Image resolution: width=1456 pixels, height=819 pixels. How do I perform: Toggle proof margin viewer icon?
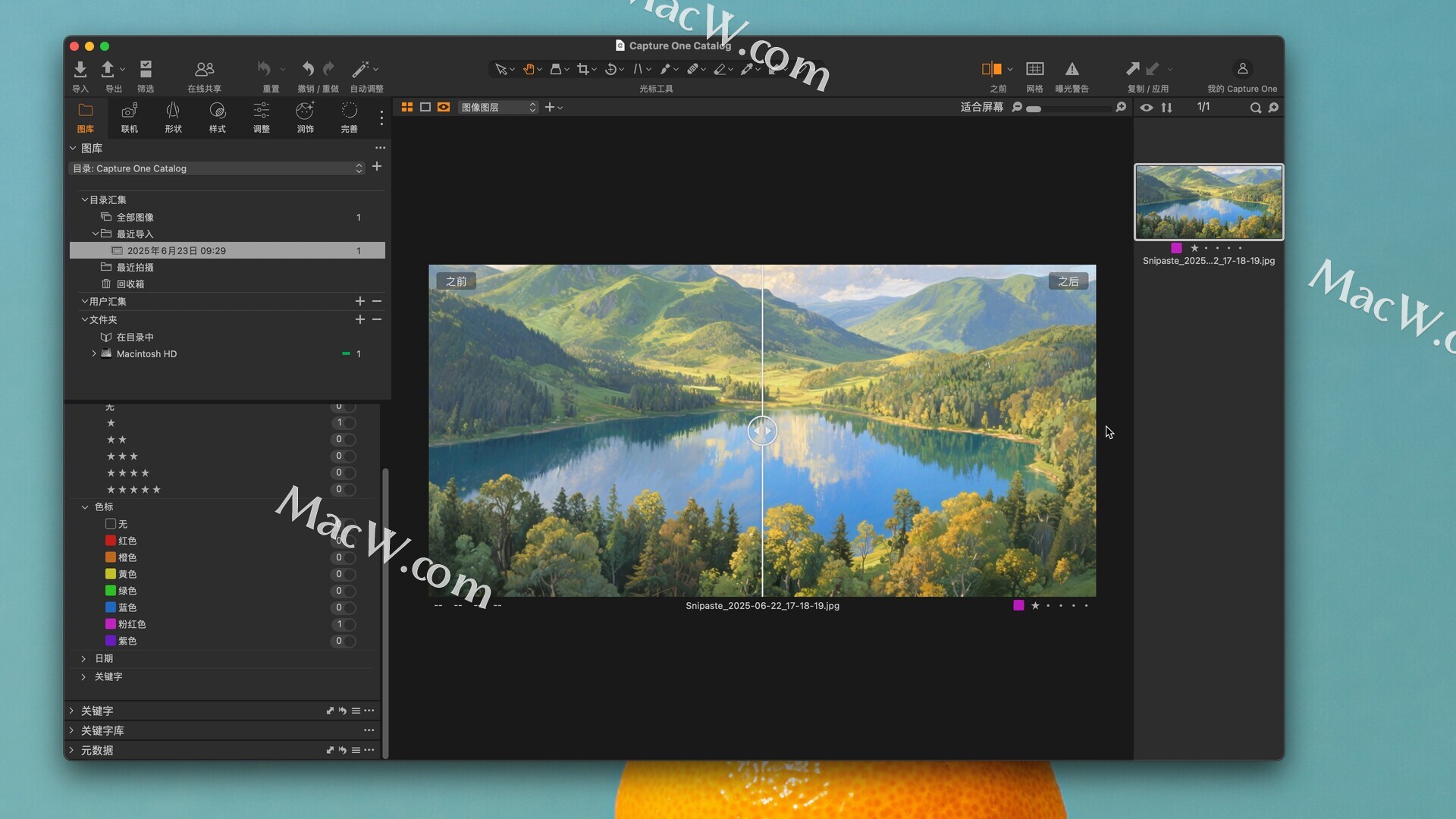pos(444,108)
